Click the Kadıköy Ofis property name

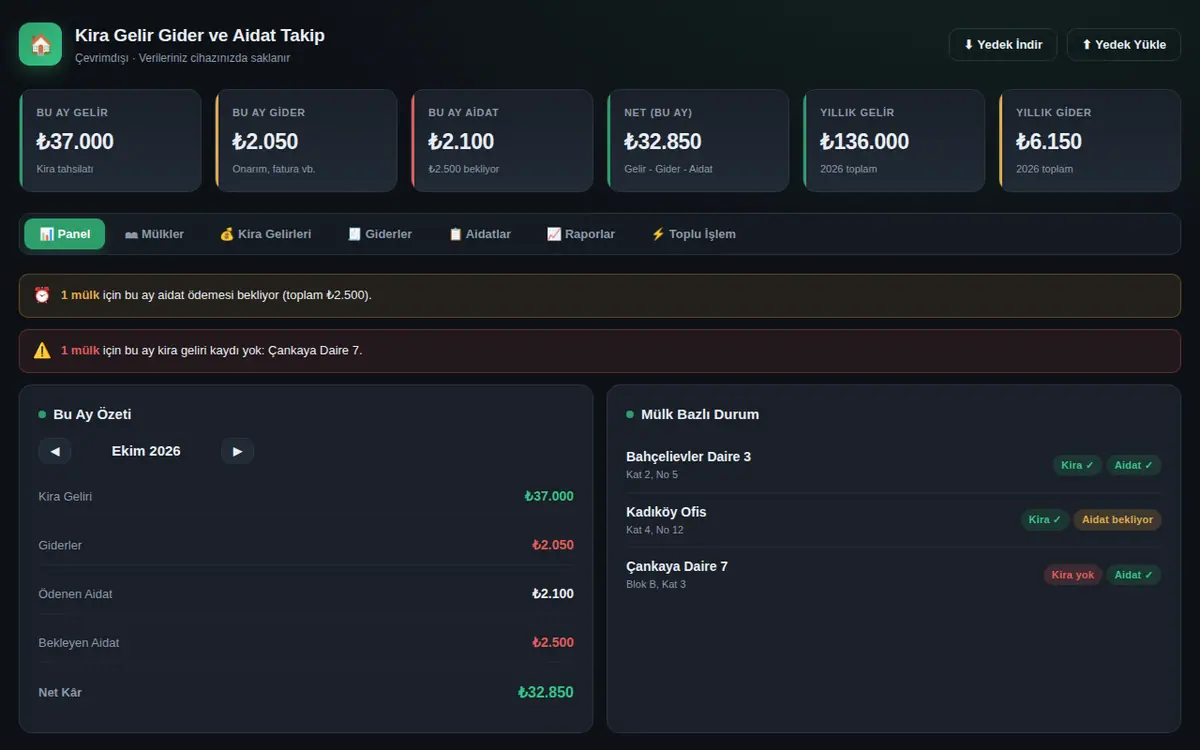(666, 512)
